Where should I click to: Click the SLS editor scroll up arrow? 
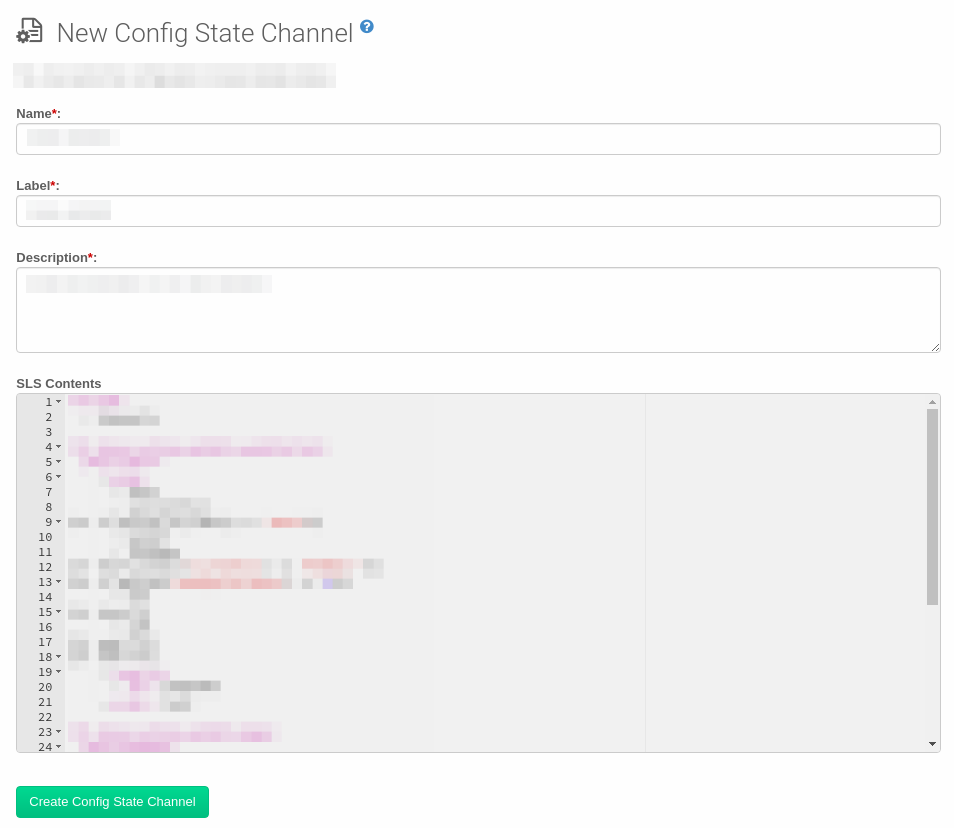tap(932, 402)
